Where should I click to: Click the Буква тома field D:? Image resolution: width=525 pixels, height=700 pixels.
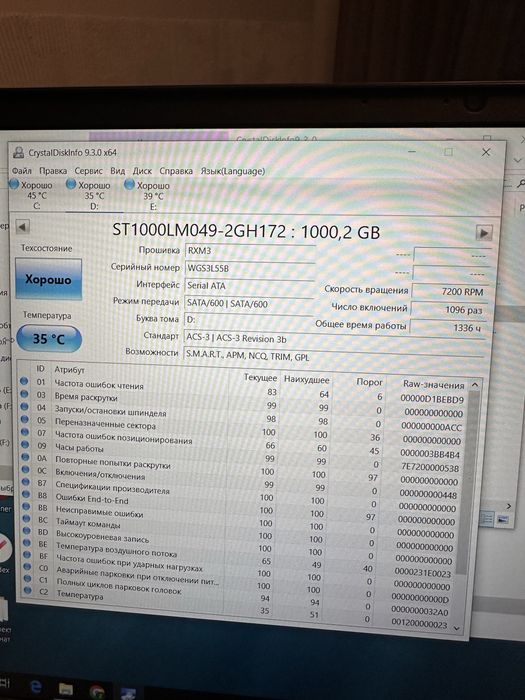(x=248, y=320)
